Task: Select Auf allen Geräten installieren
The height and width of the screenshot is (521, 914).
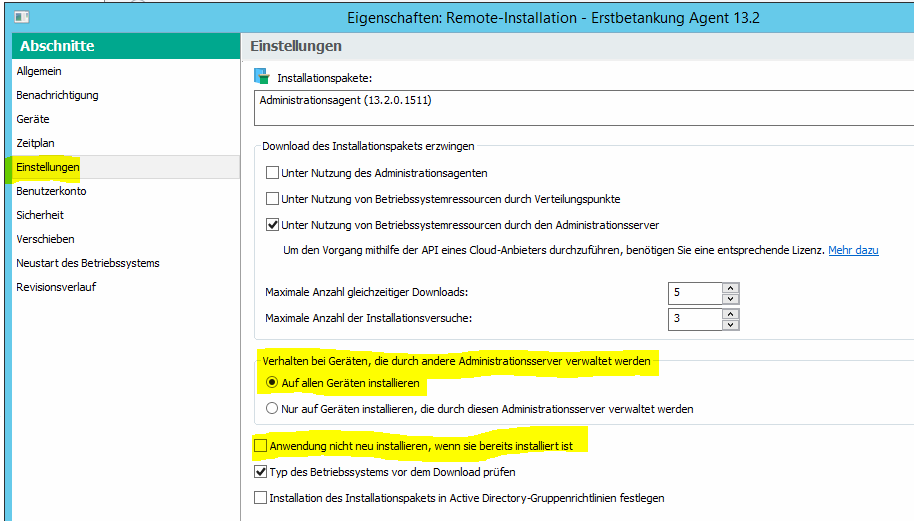Action: coord(272,383)
